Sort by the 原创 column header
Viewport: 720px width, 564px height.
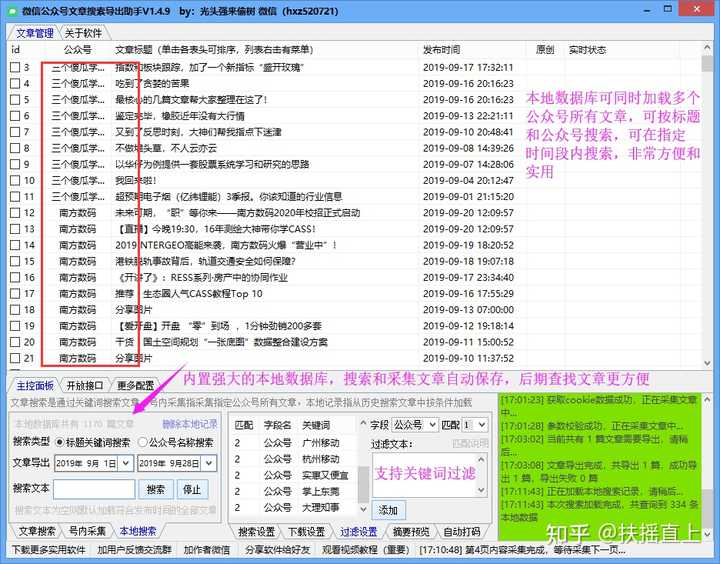point(545,50)
